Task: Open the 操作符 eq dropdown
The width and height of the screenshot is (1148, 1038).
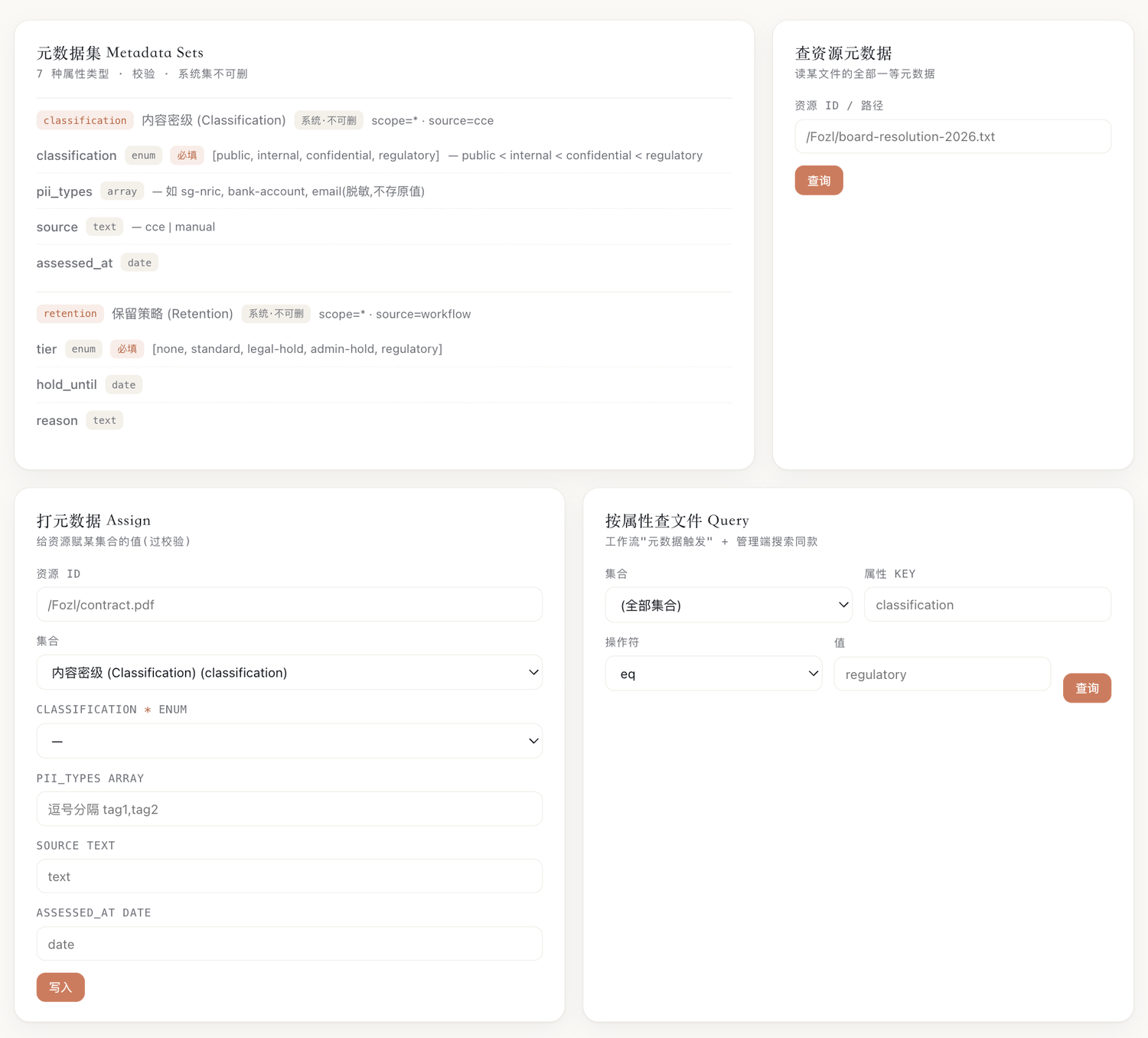Action: coord(713,674)
